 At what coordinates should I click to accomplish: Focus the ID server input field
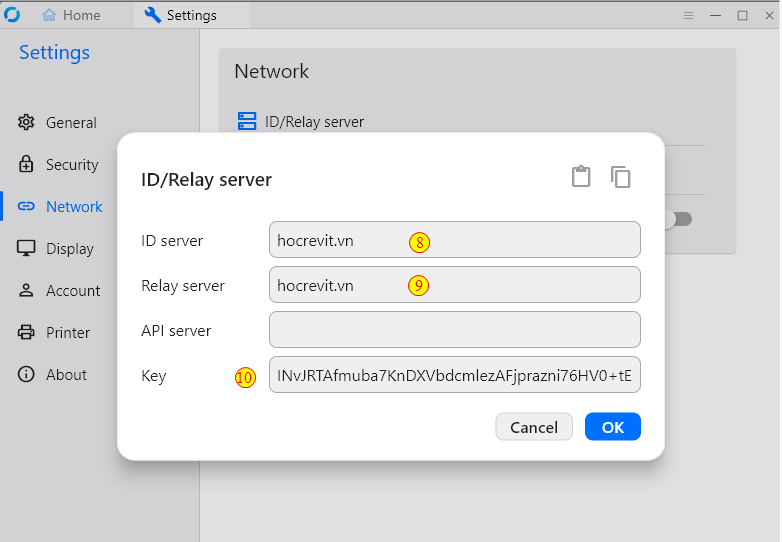pyautogui.click(x=455, y=240)
